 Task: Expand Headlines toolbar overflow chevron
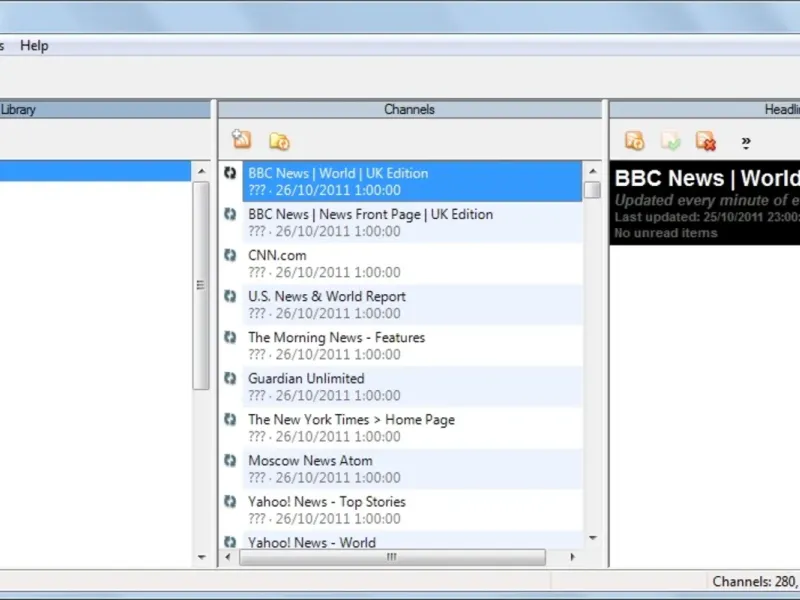coord(746,142)
